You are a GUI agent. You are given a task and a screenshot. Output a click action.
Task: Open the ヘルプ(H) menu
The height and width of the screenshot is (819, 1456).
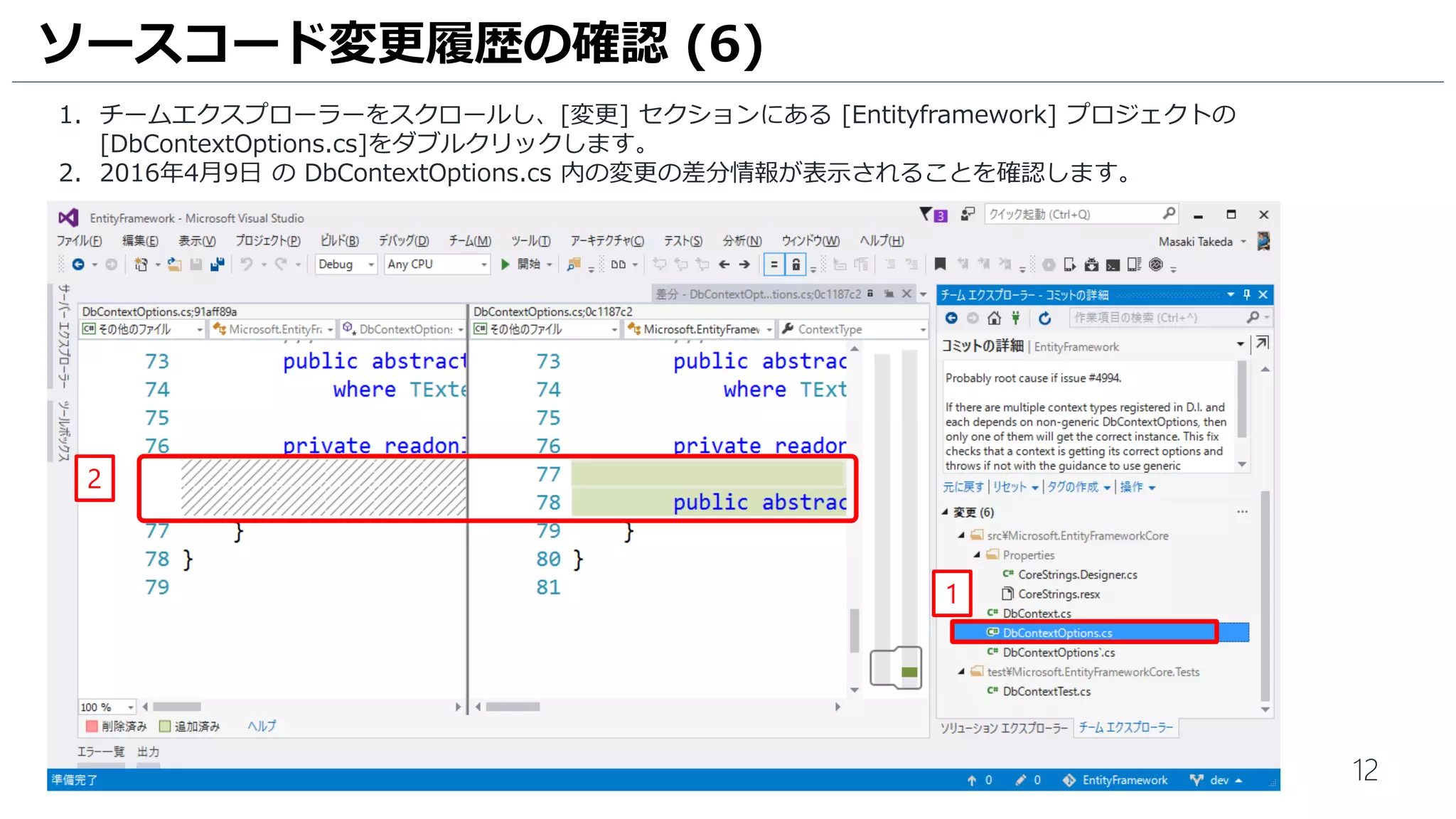pos(882,241)
